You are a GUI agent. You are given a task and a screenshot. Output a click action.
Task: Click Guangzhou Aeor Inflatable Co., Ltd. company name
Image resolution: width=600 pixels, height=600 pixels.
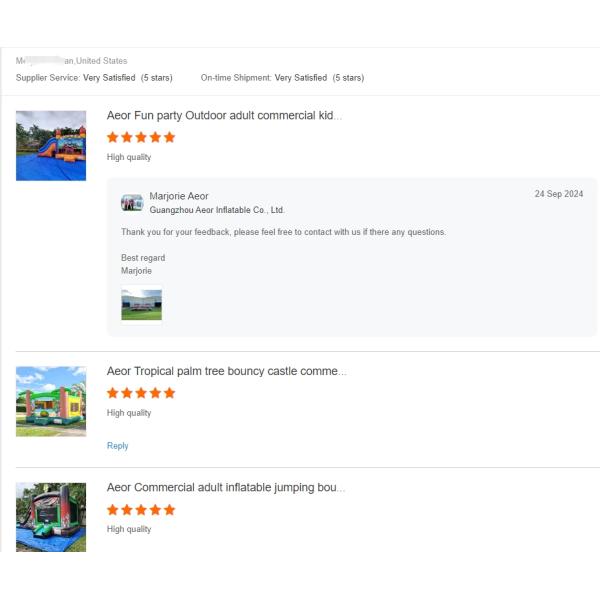[217, 210]
